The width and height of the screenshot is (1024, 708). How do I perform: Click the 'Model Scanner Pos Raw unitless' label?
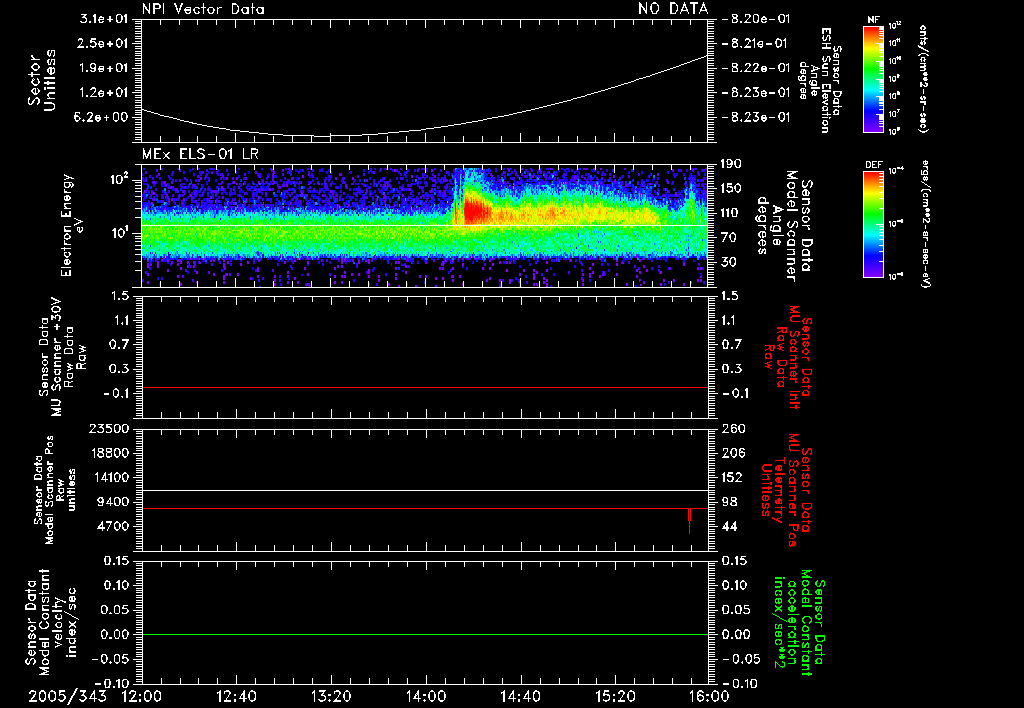pyautogui.click(x=55, y=490)
